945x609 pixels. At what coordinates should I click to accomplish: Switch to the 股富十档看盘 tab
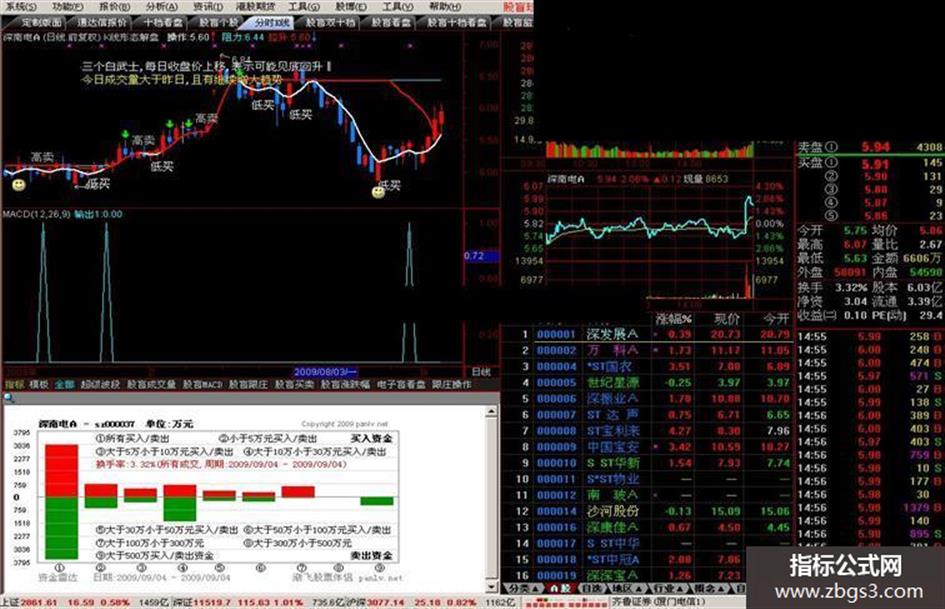pos(457,23)
